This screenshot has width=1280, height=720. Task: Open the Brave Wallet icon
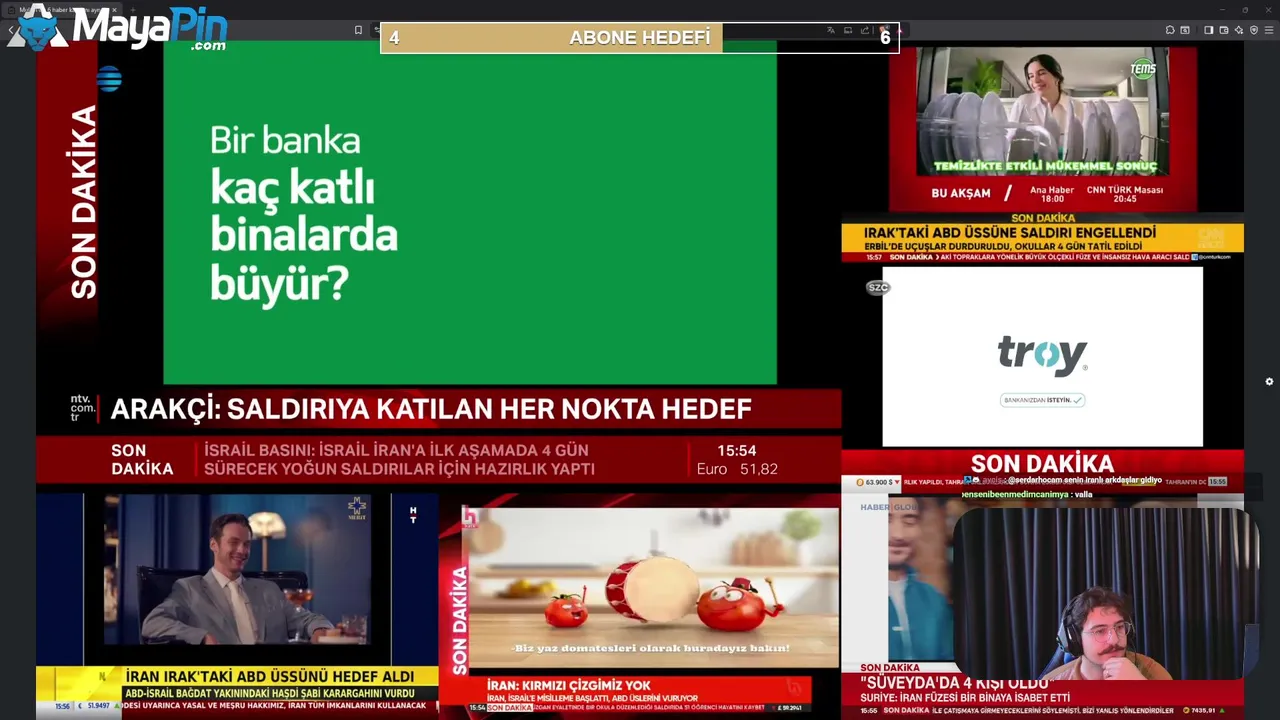click(1224, 30)
